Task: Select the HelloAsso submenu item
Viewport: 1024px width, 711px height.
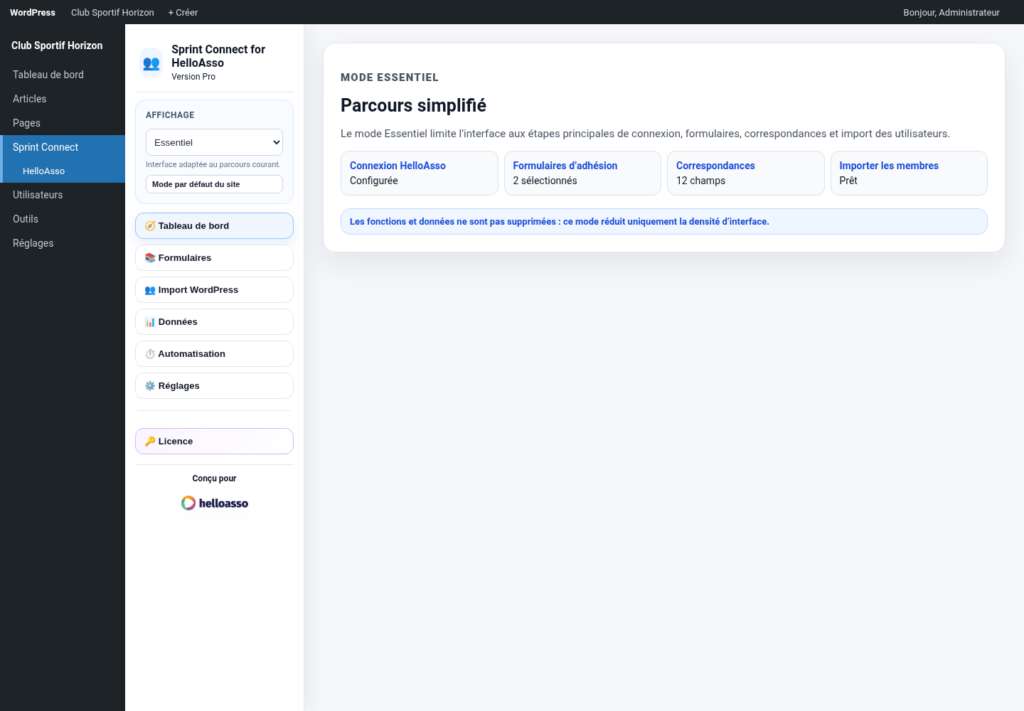Action: pyautogui.click(x=62, y=171)
